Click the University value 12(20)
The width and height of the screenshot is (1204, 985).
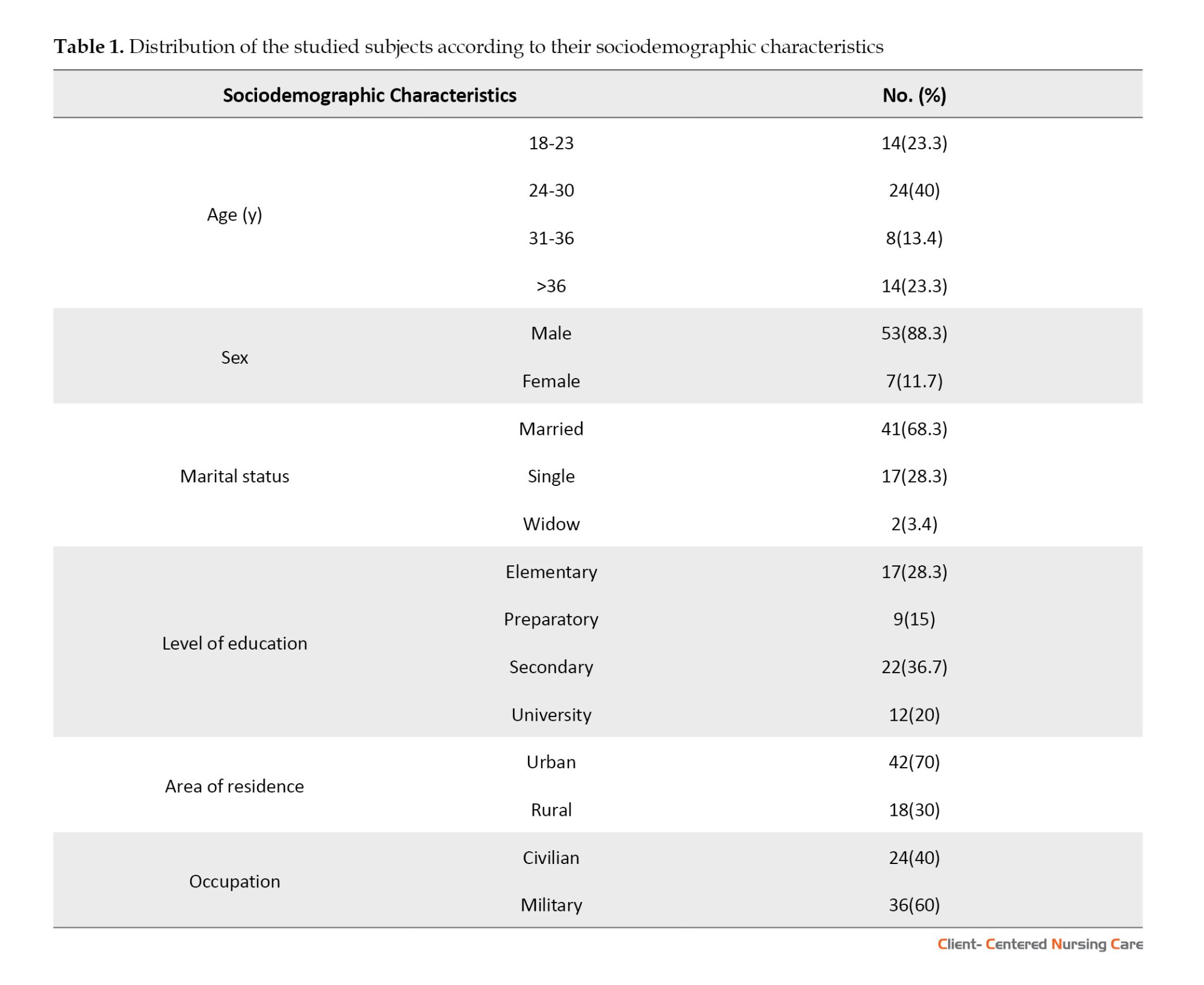(914, 715)
